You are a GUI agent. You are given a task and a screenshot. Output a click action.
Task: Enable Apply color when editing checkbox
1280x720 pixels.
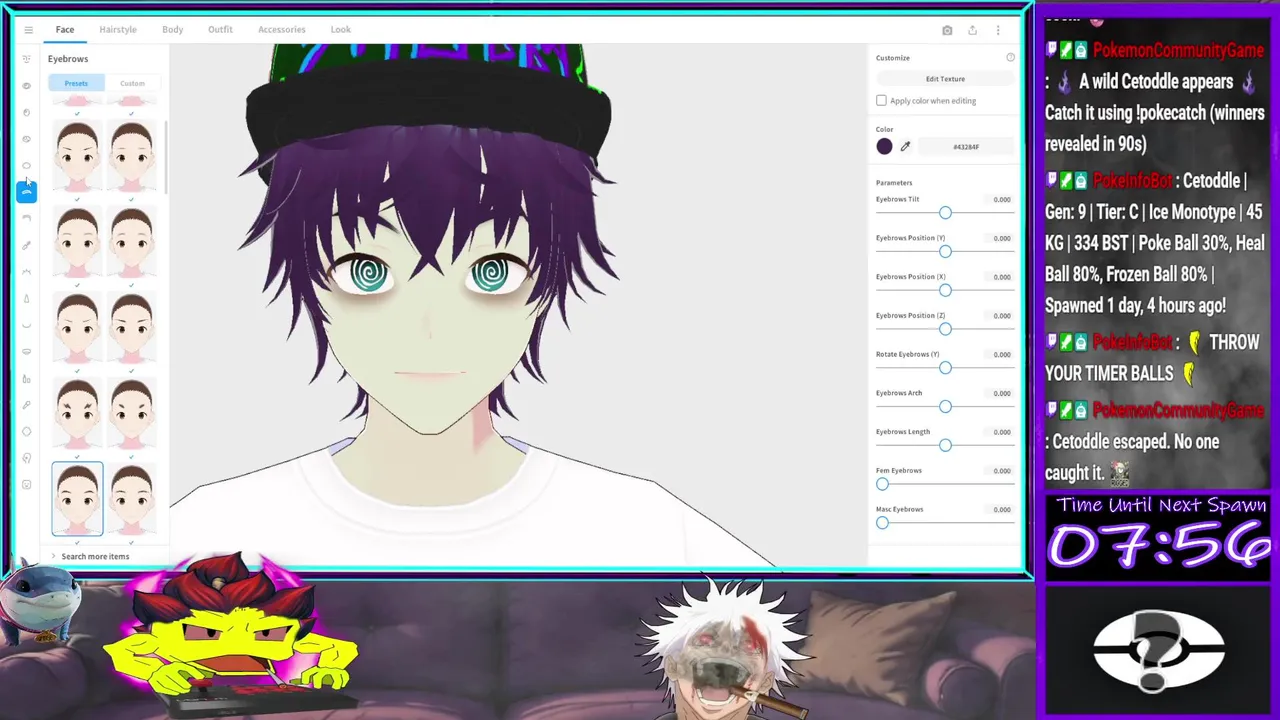(881, 101)
